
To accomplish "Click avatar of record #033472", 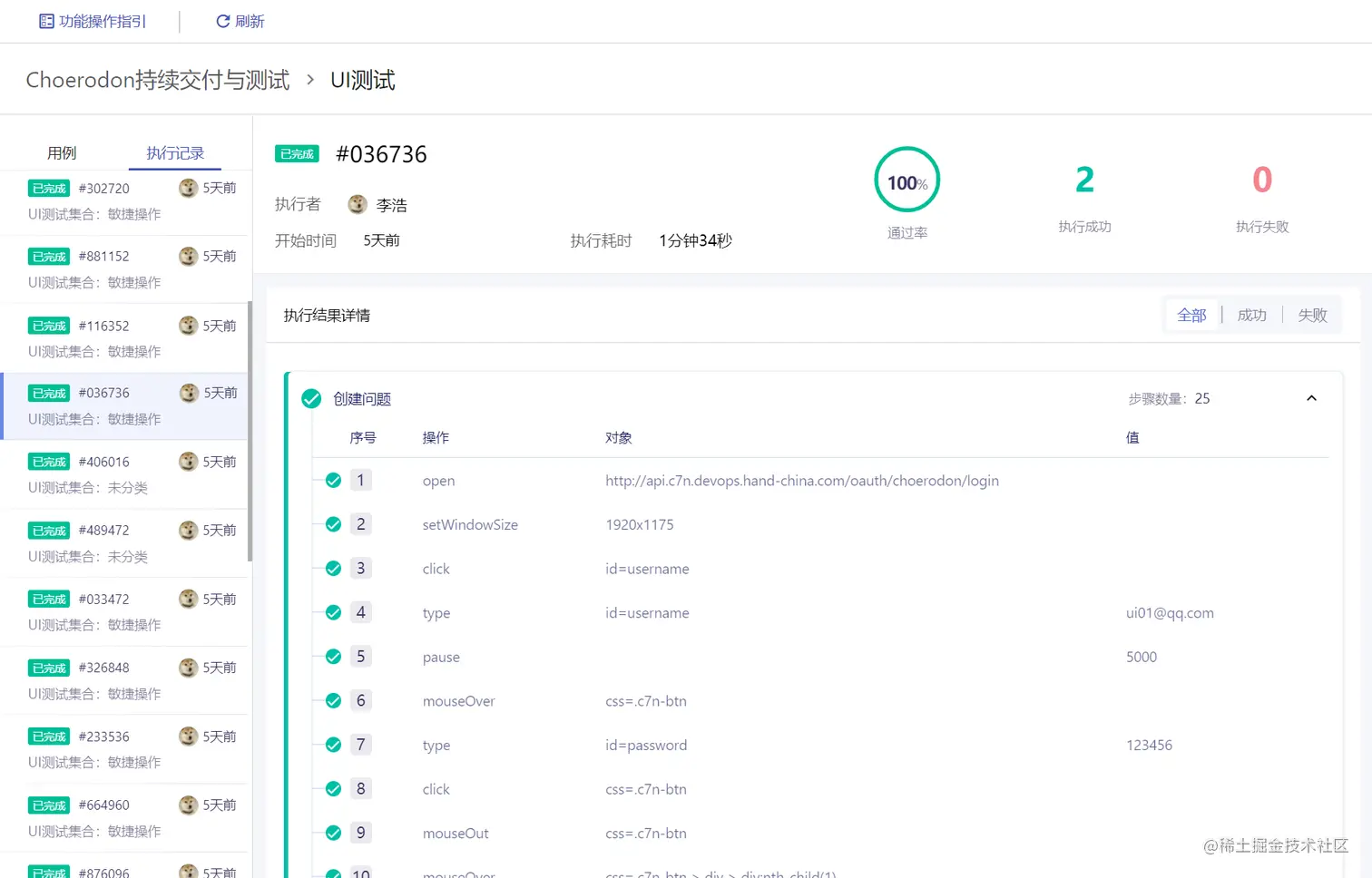I will pos(188,599).
